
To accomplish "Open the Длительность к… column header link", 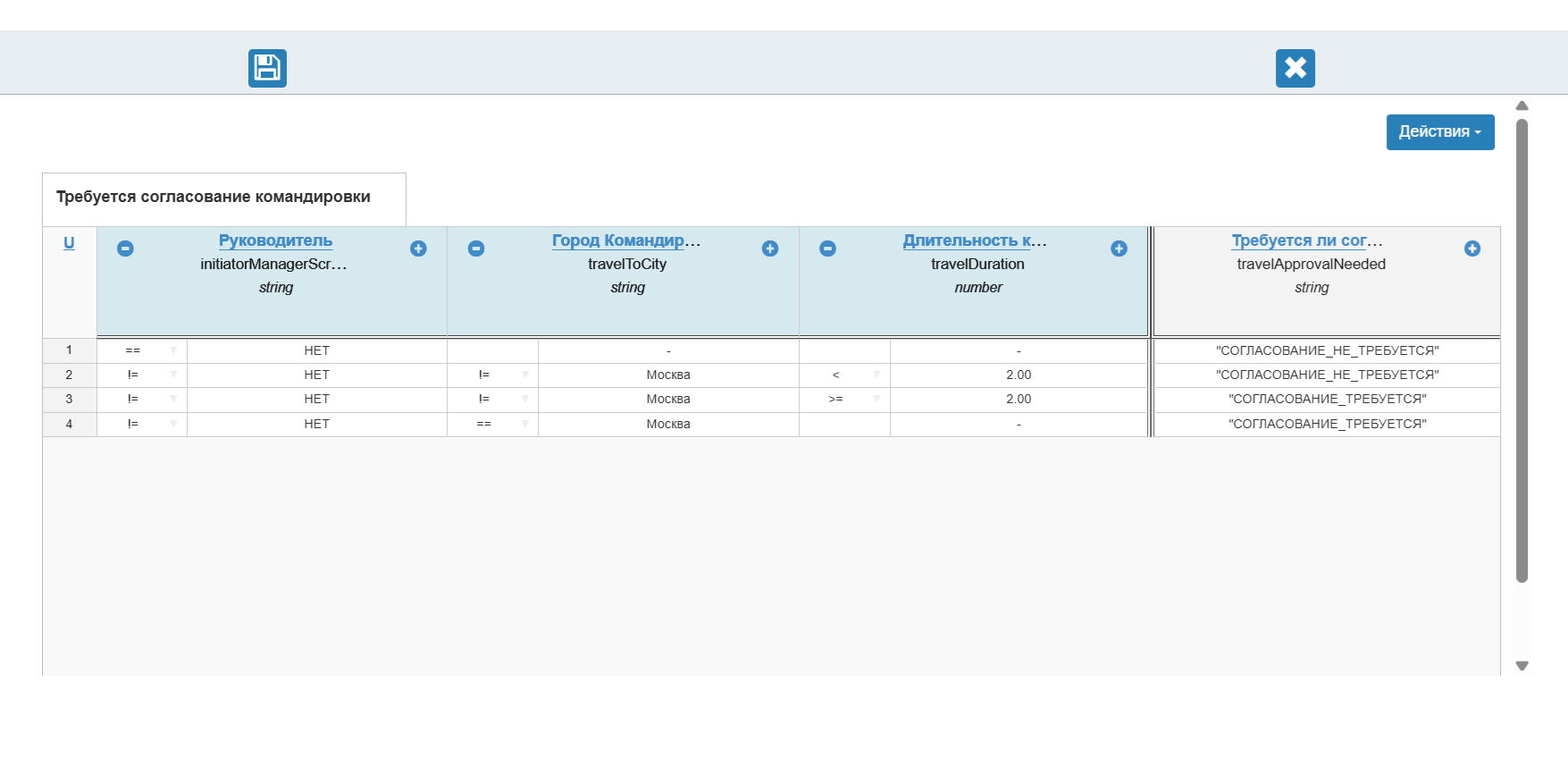I will 975,240.
